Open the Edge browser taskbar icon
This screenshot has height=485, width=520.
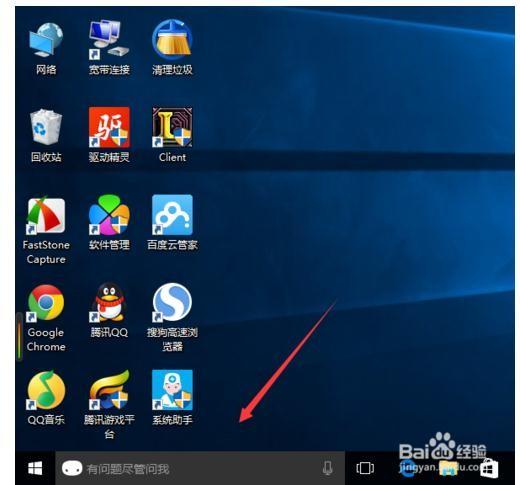[x=408, y=468]
